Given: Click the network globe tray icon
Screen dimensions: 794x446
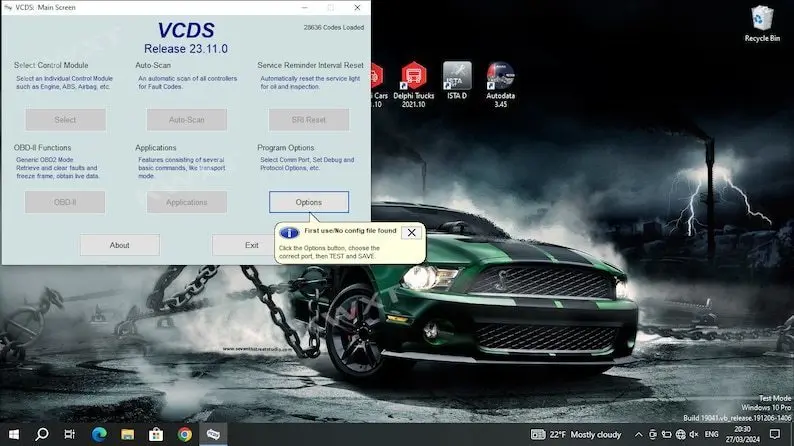Looking at the screenshot, I should click(681, 434).
